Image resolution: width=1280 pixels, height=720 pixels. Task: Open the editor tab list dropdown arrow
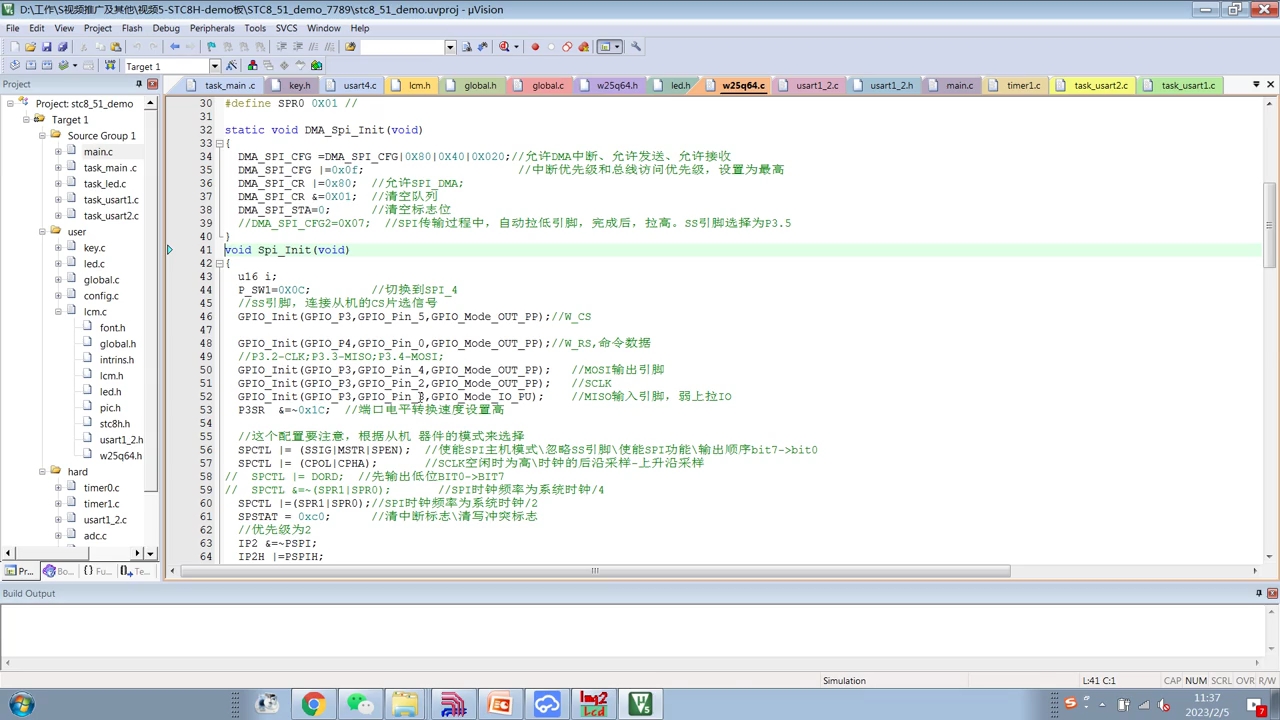pyautogui.click(x=1256, y=85)
